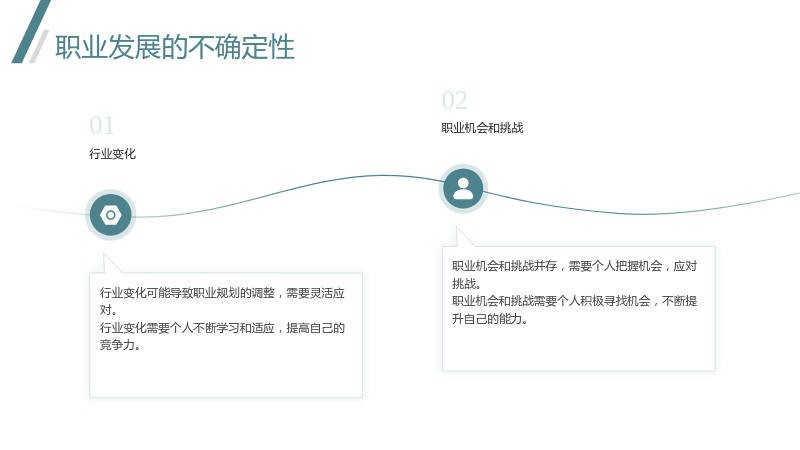800x450 pixels.
Task: Click empty area inside right callout box
Action: pos(579,348)
